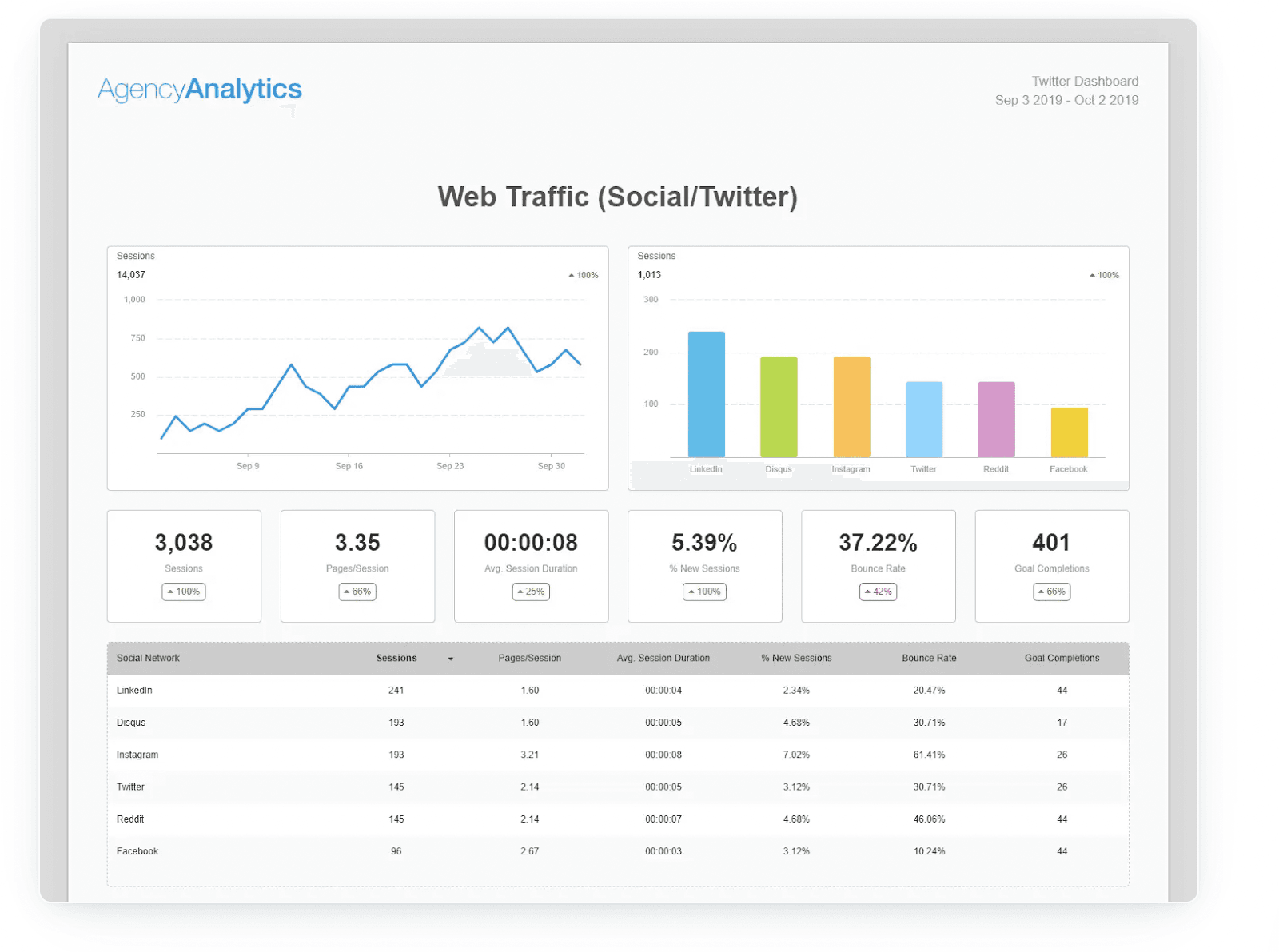Select the blue LinkedIn bar in the chart
Image resolution: width=1279 pixels, height=952 pixels.
point(705,392)
